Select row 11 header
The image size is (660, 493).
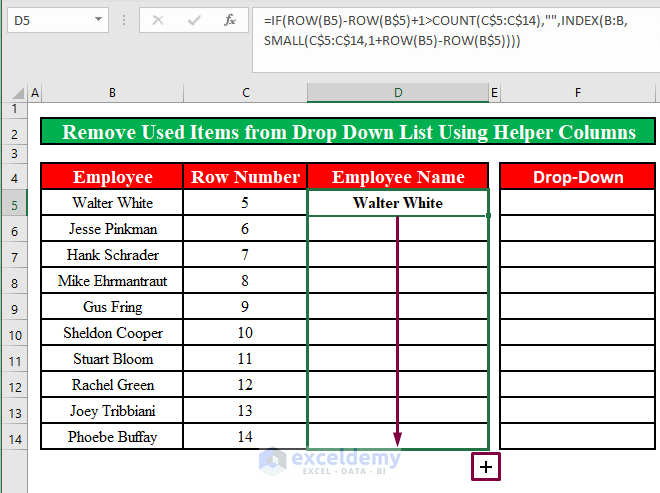[14, 361]
